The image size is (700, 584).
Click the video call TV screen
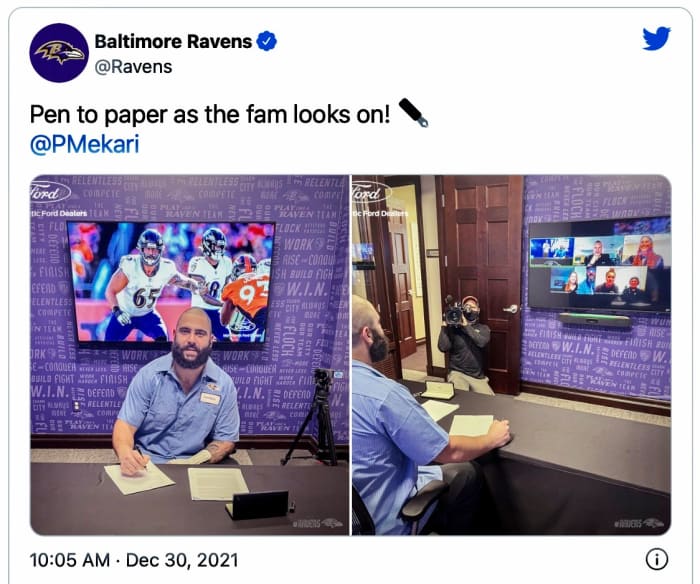click(600, 266)
